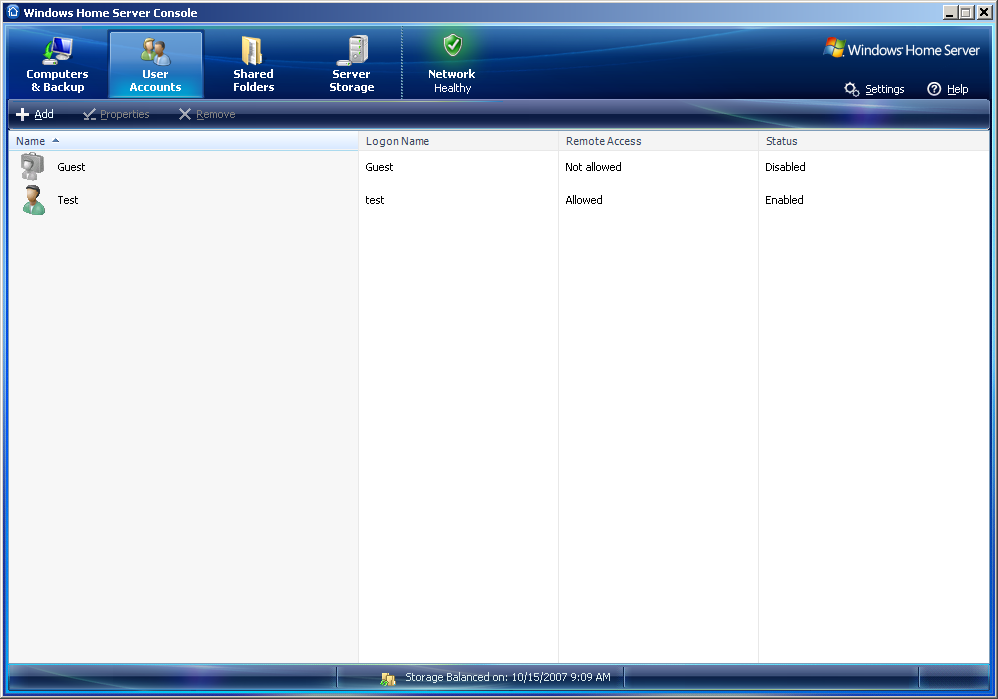Sort by the Name column header
Viewport: 998px width, 699px height.
tap(183, 141)
